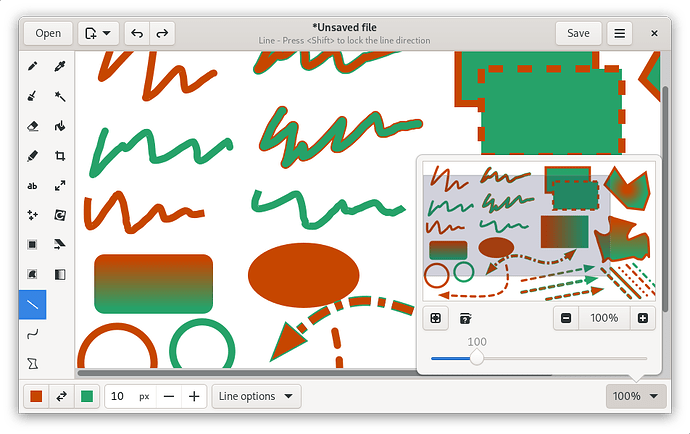Select the Rotate tool
Viewport: 690px width, 434px height.
click(x=60, y=215)
